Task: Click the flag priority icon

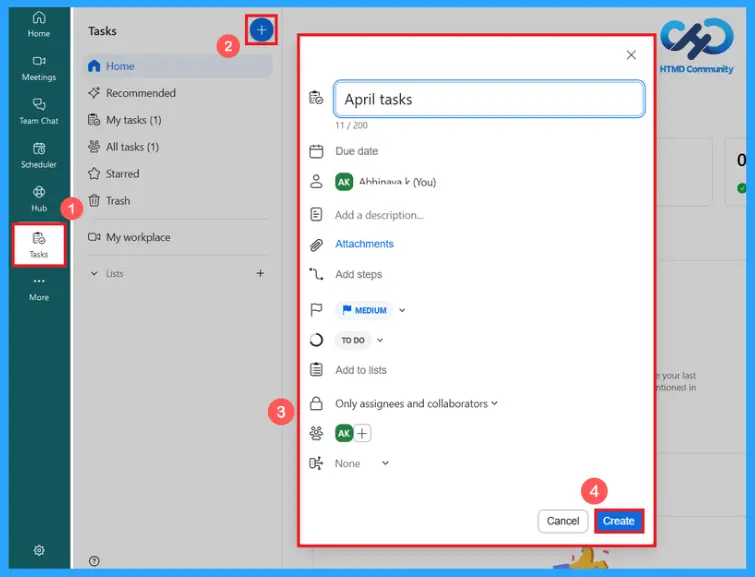Action: [x=316, y=310]
